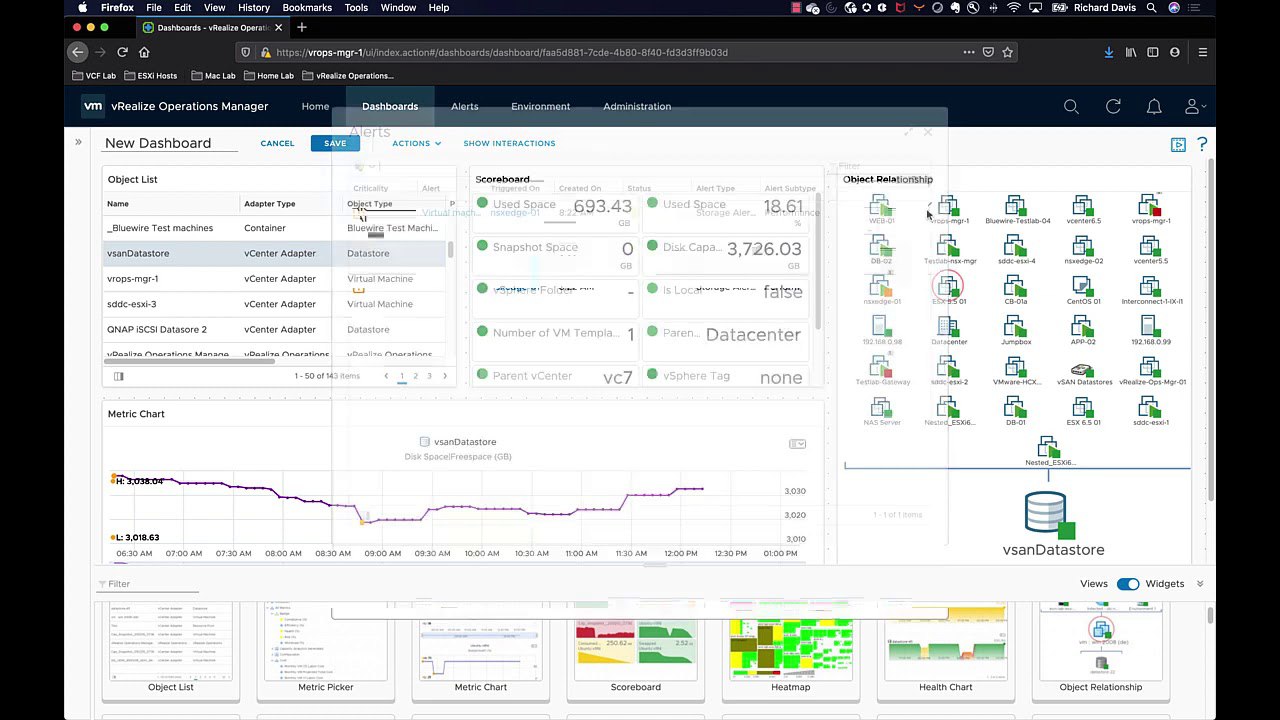The width and height of the screenshot is (1280, 720).
Task: Open a new Firefox tab with plus
Action: click(302, 27)
